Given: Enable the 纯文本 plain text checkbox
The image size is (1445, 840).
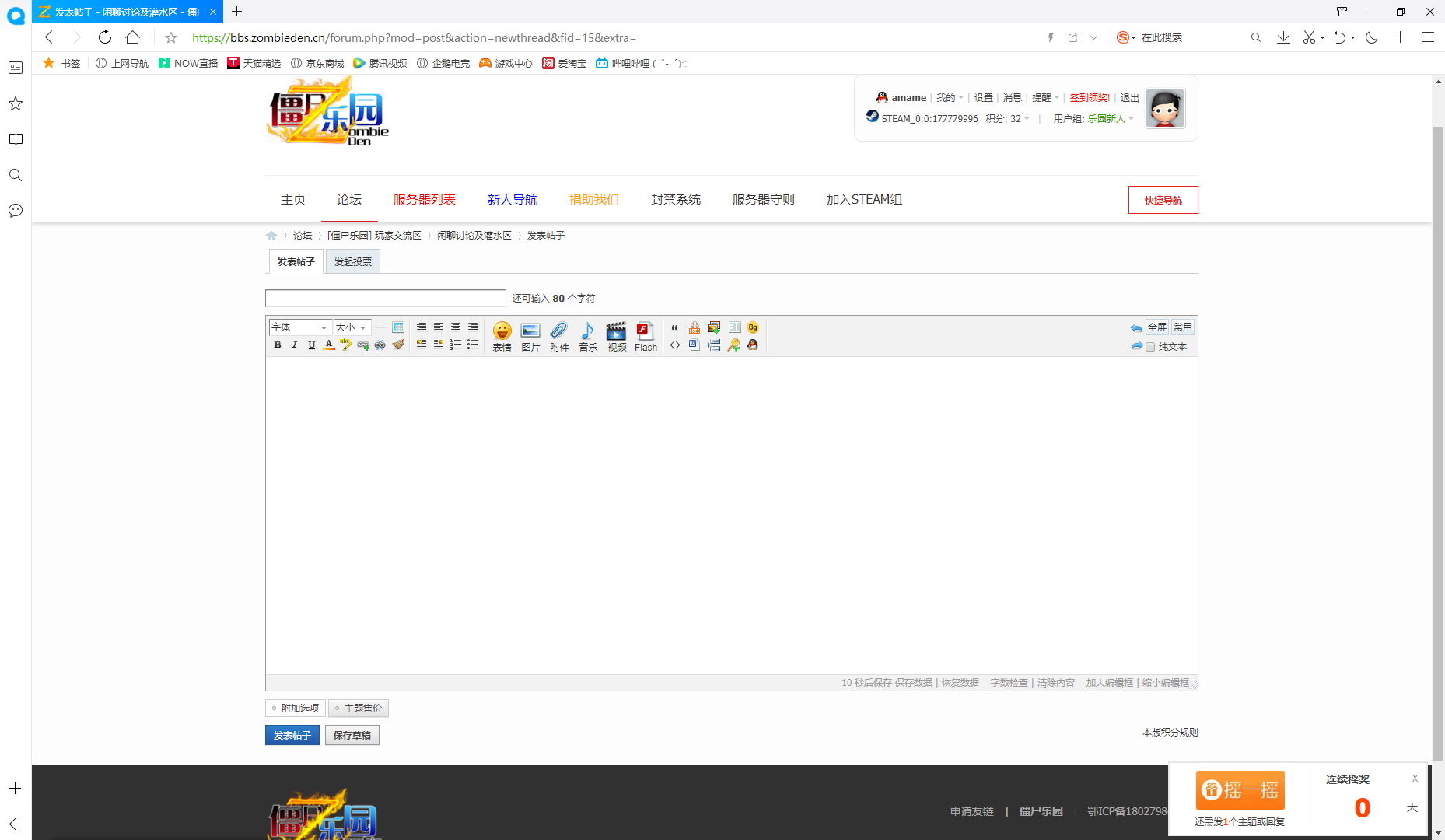Looking at the screenshot, I should (x=1150, y=347).
